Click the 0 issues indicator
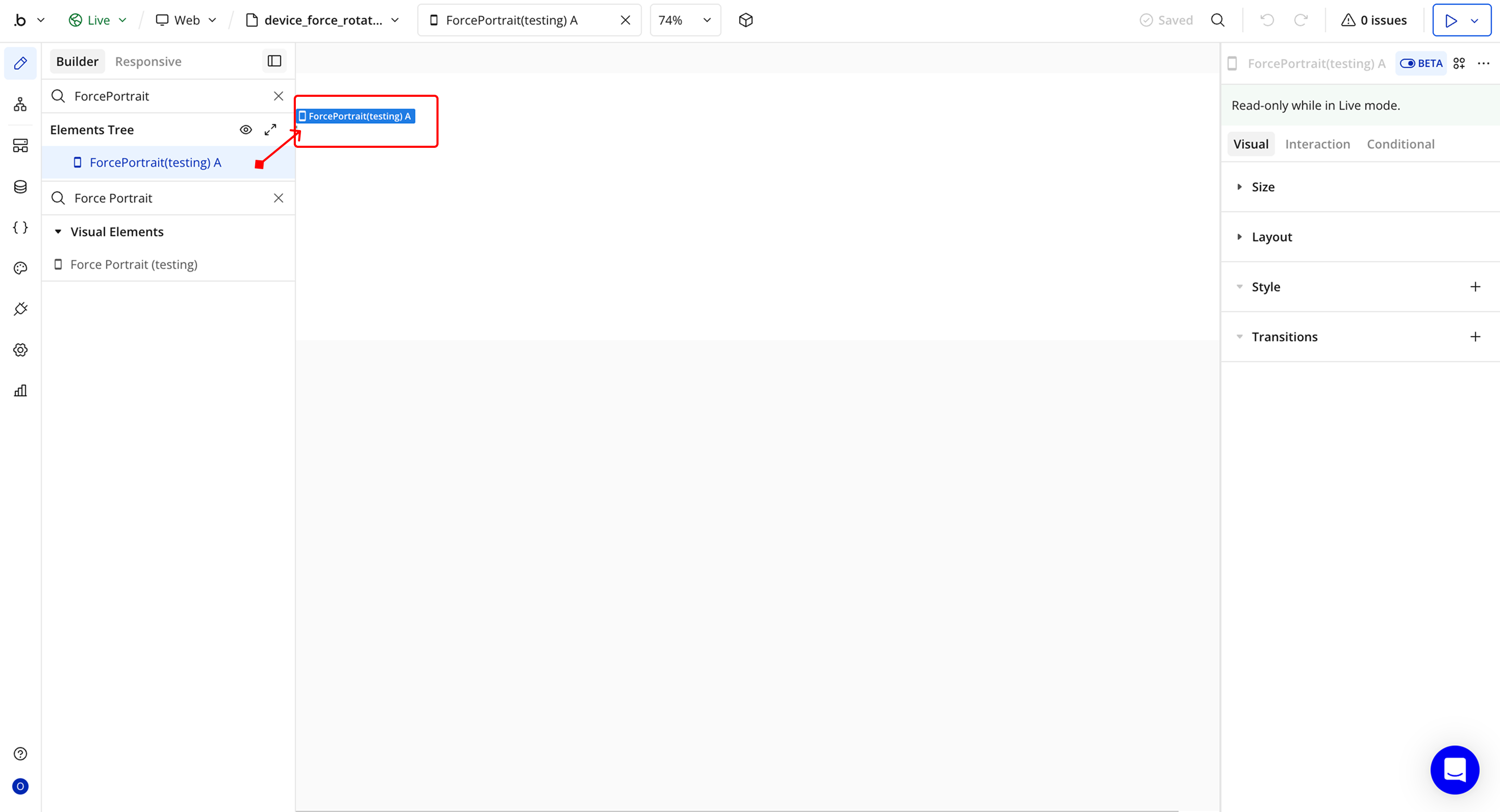This screenshot has width=1500, height=812. tap(1373, 20)
